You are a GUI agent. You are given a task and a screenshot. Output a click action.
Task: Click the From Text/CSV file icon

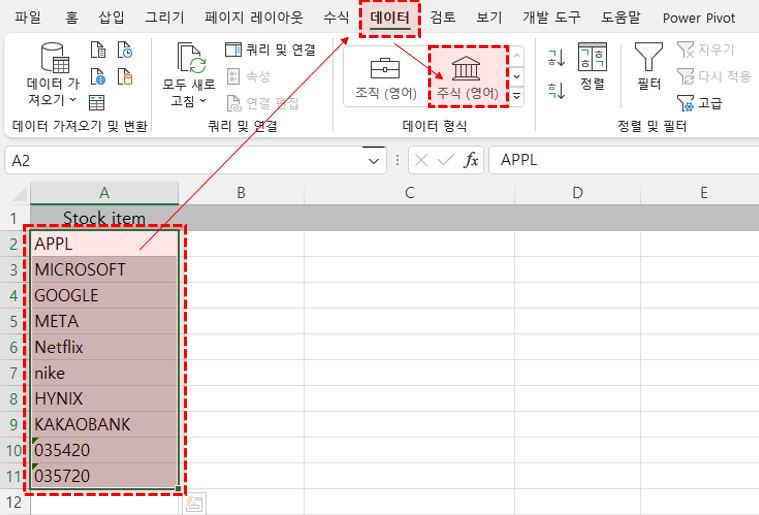(x=98, y=50)
